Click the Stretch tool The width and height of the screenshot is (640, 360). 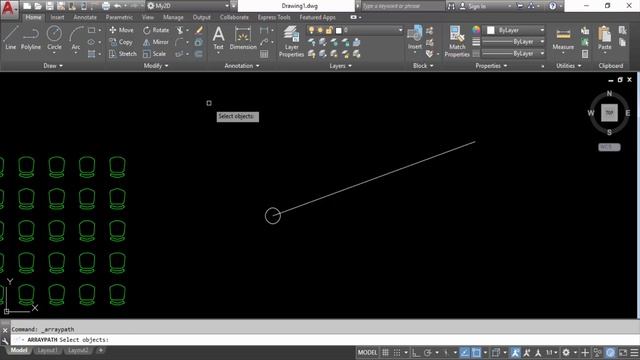[x=123, y=53]
